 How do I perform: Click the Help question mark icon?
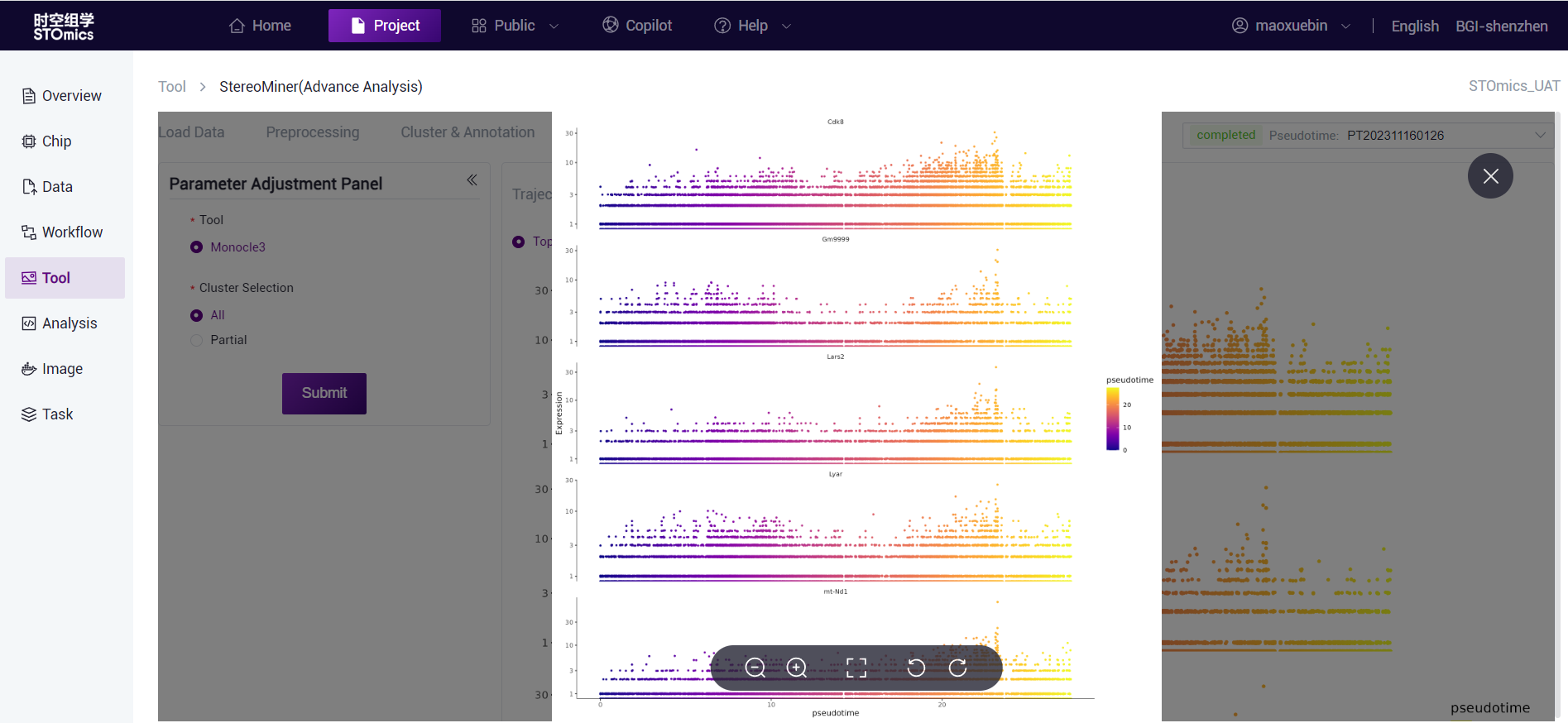click(722, 26)
